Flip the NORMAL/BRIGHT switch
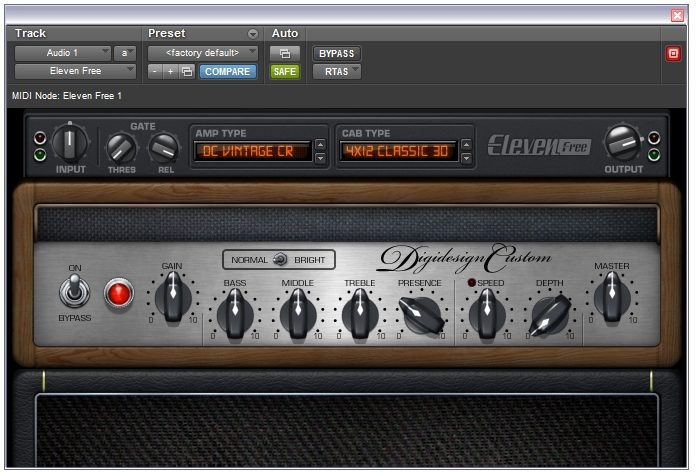 pos(280,259)
